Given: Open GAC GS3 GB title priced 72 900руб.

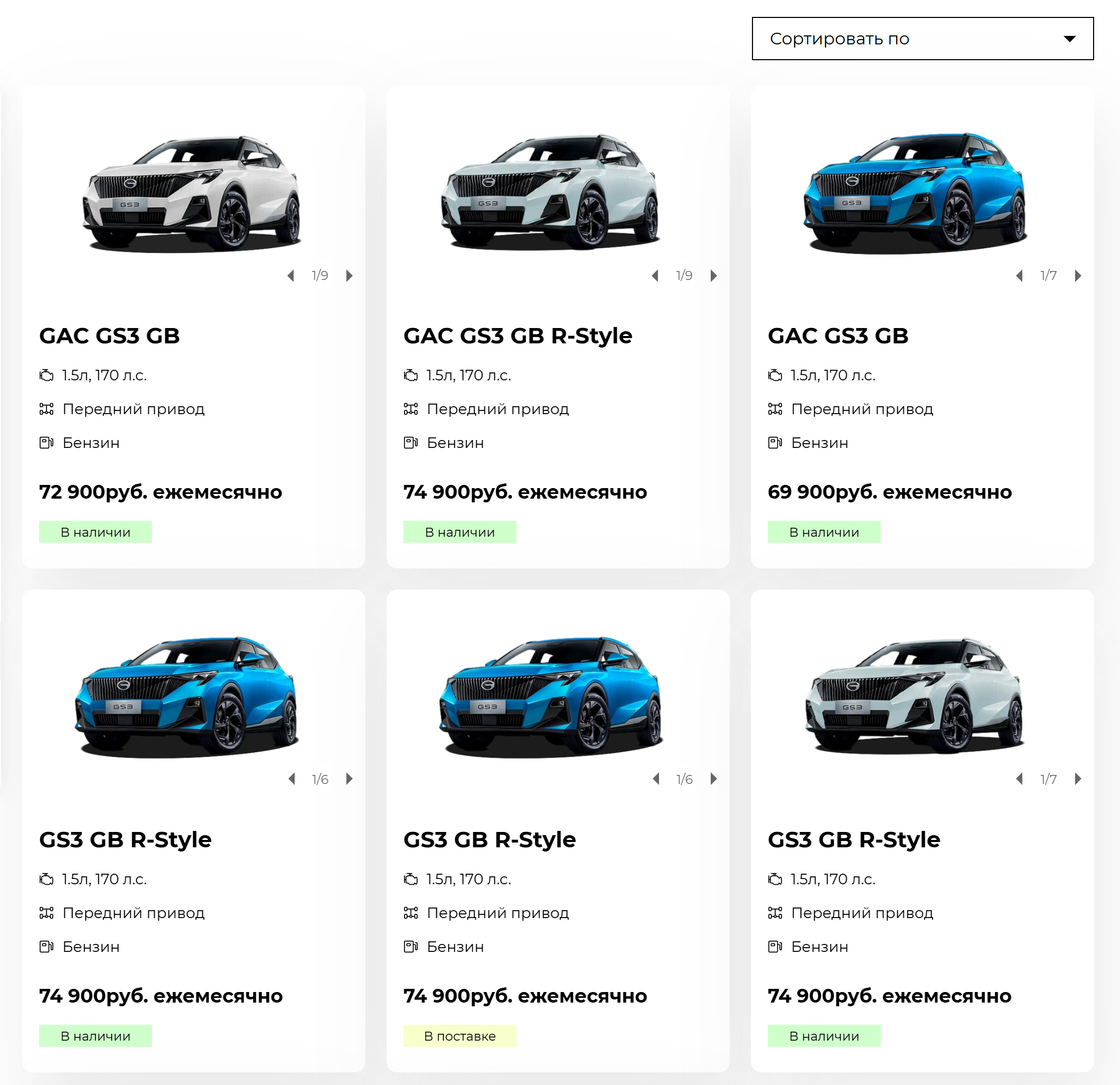Looking at the screenshot, I should [x=109, y=335].
